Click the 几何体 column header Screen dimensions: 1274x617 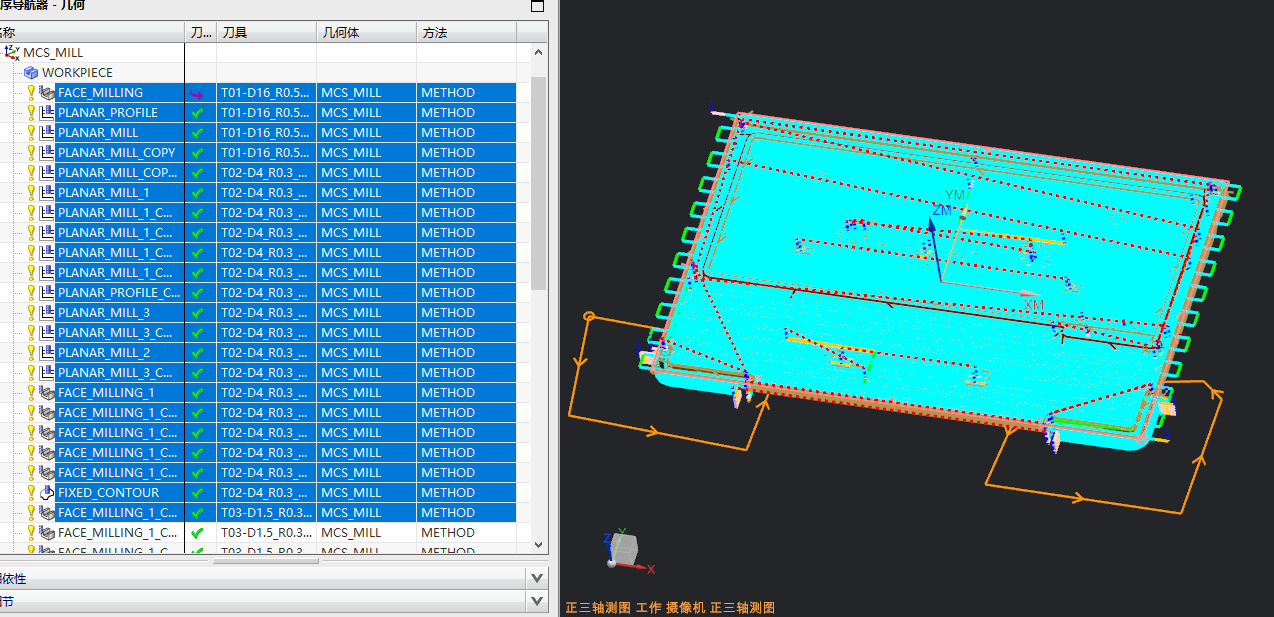coord(366,33)
